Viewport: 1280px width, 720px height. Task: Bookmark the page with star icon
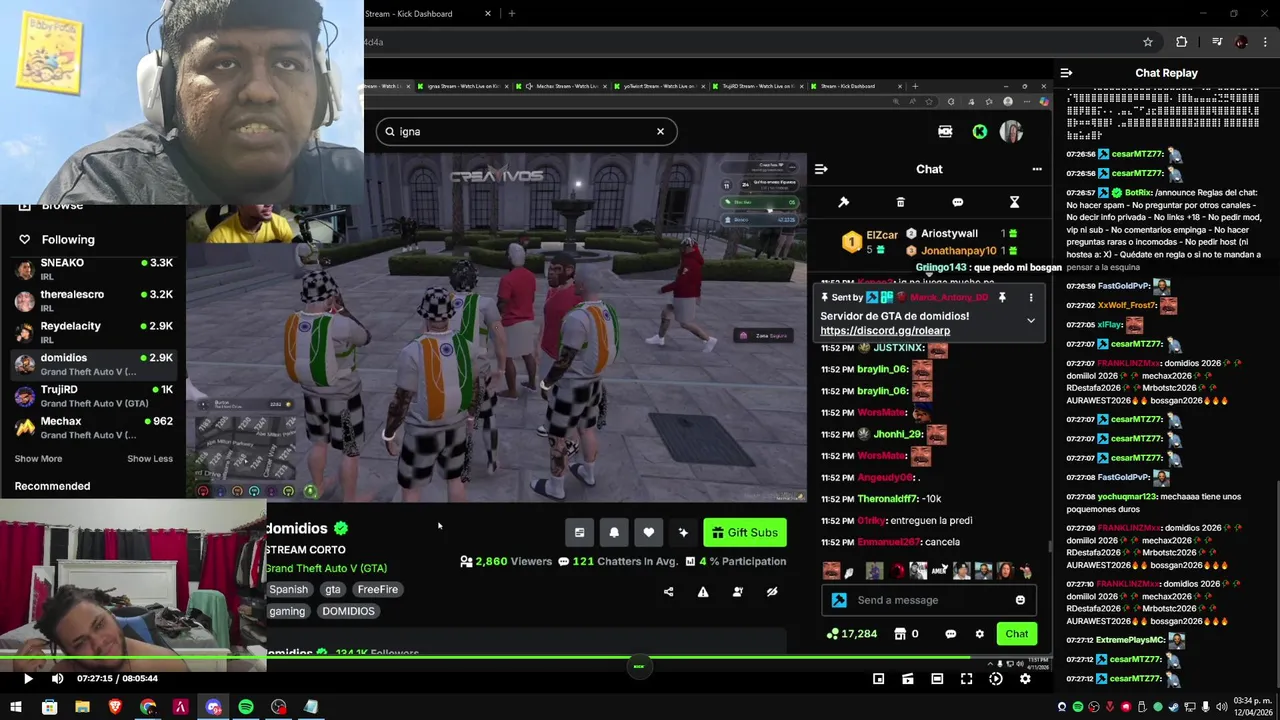pos(1148,42)
